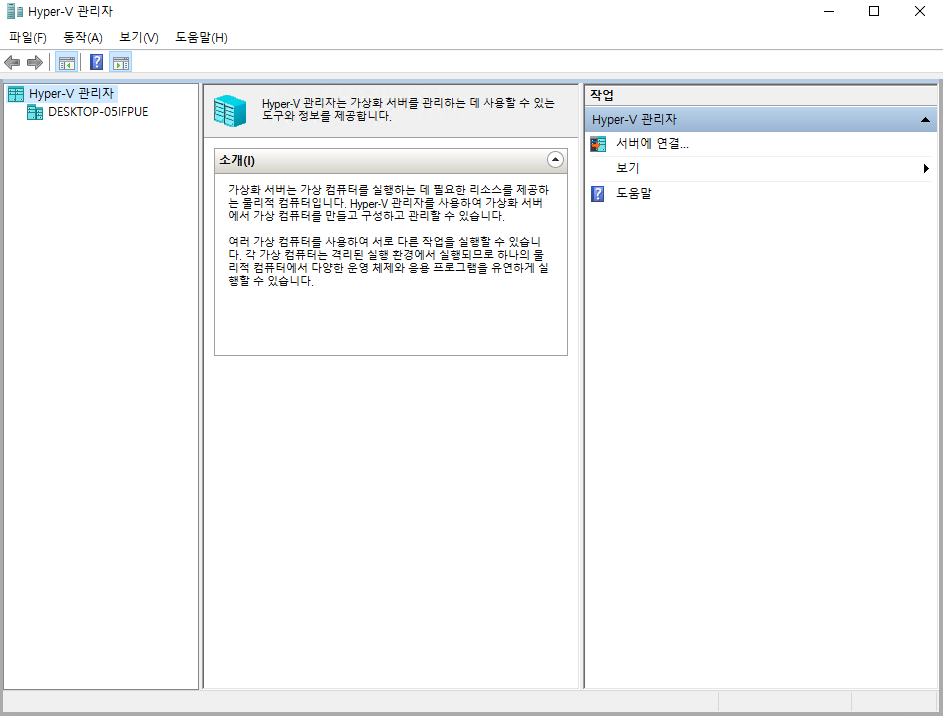Close the Hyper-V 관리자 window
Screen dimensions: 943x716
pyautogui.click(x=920, y=11)
